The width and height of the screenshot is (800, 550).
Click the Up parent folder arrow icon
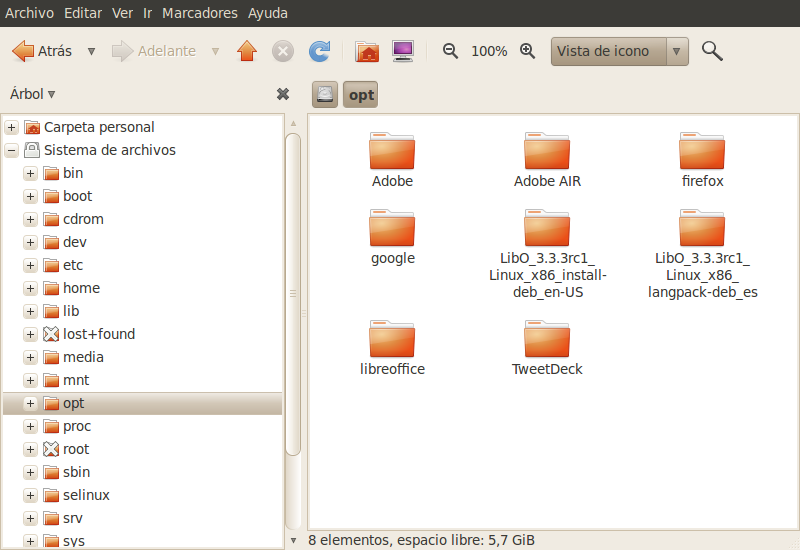pos(247,51)
